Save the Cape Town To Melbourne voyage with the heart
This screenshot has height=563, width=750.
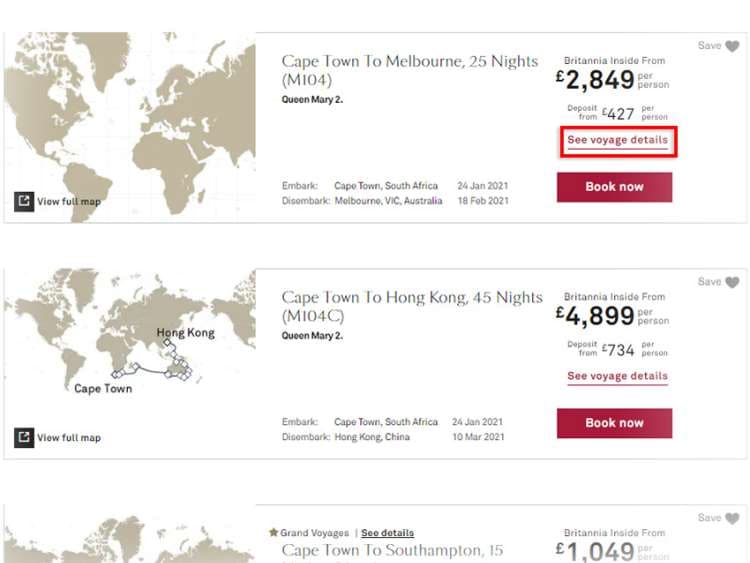click(733, 46)
